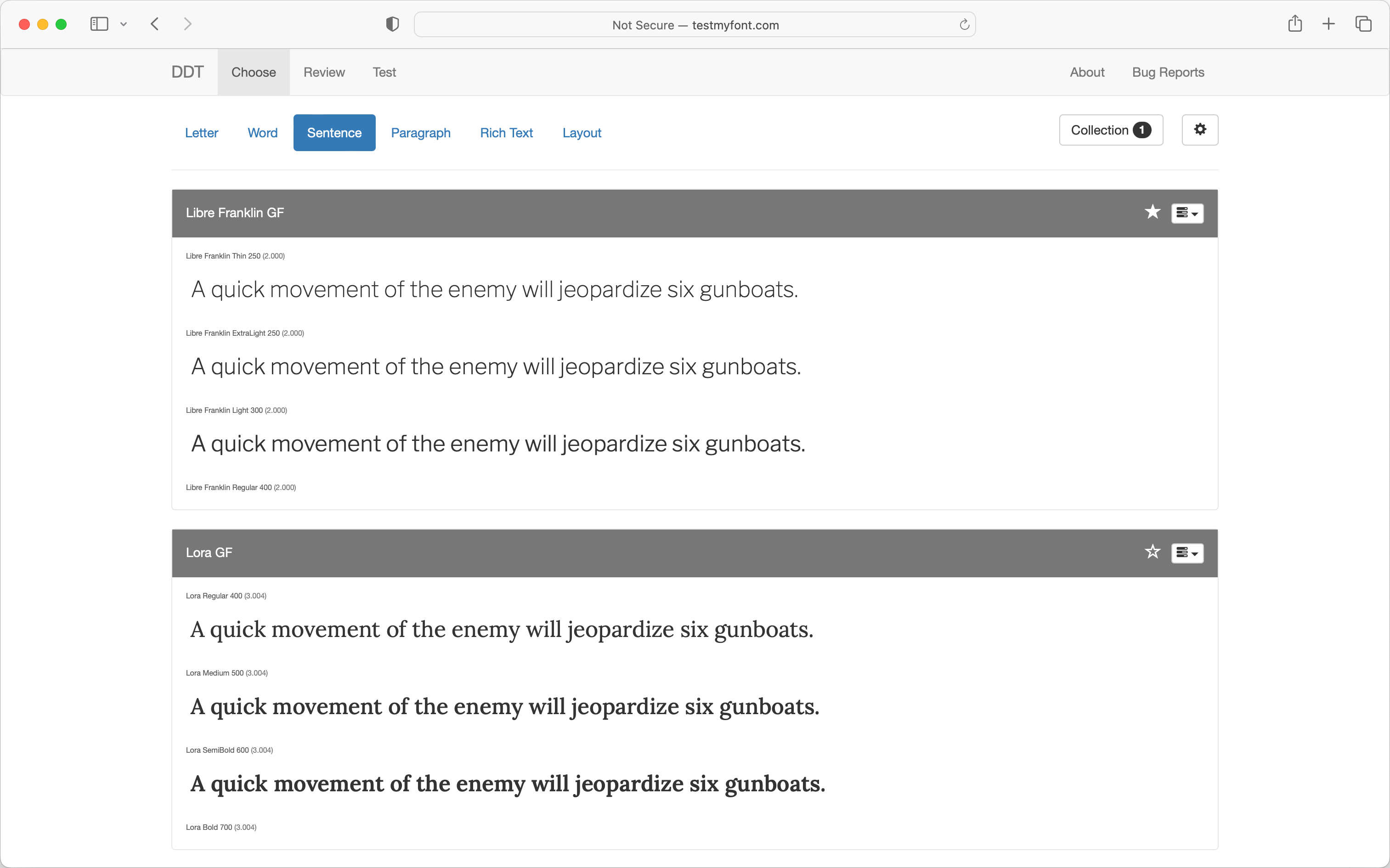Open the Bug Reports page

point(1168,72)
